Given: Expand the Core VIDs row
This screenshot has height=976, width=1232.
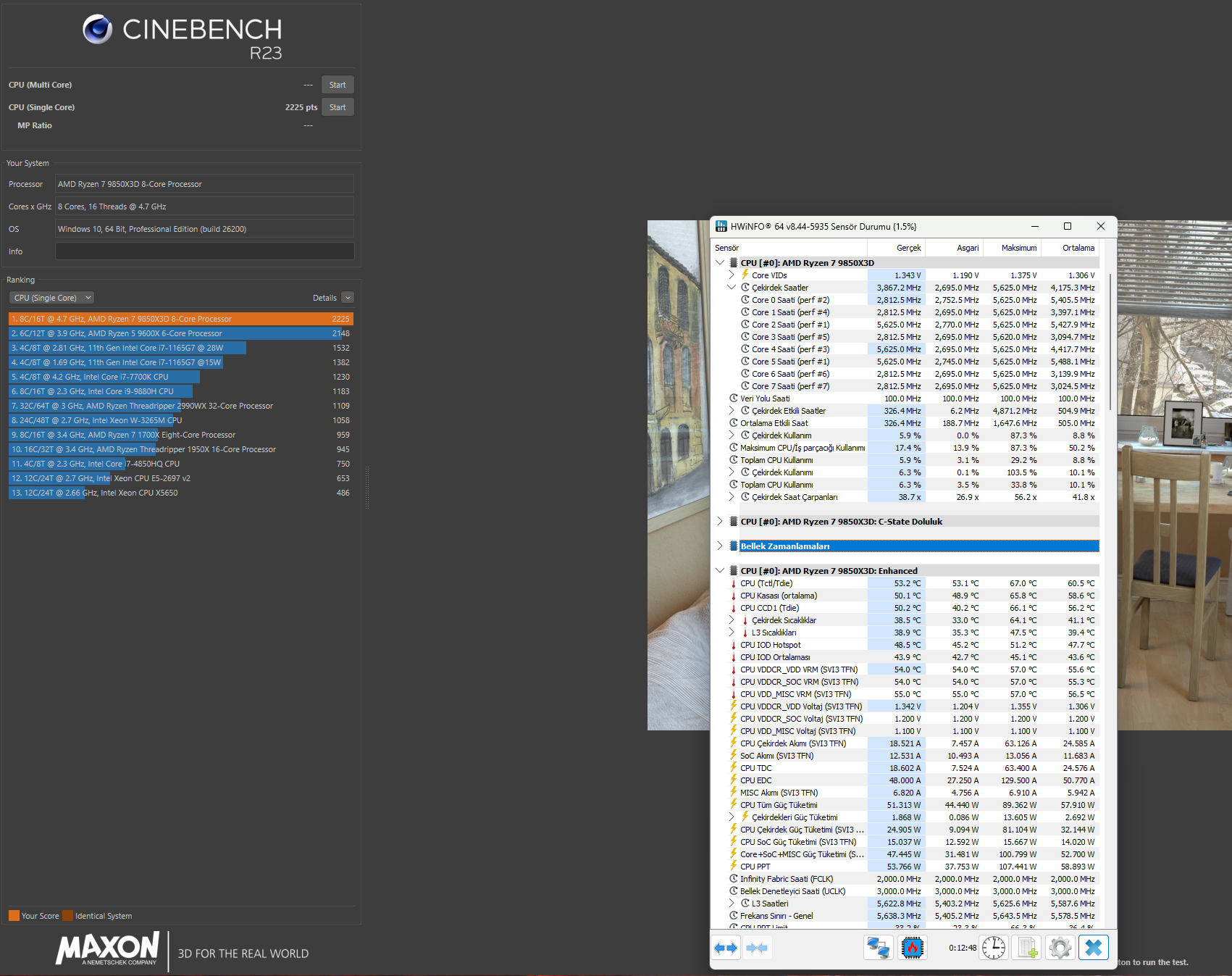Looking at the screenshot, I should 732,275.
